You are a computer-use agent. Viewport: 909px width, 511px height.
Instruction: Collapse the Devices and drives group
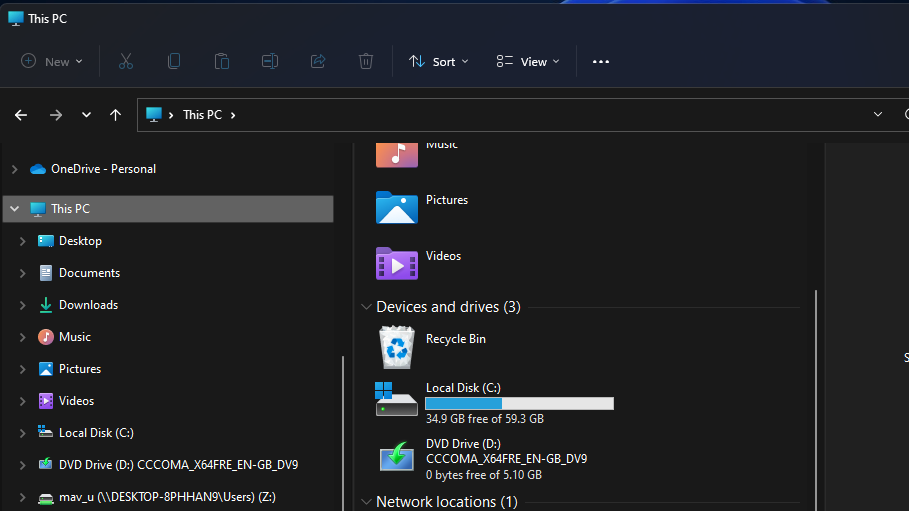[x=365, y=307]
